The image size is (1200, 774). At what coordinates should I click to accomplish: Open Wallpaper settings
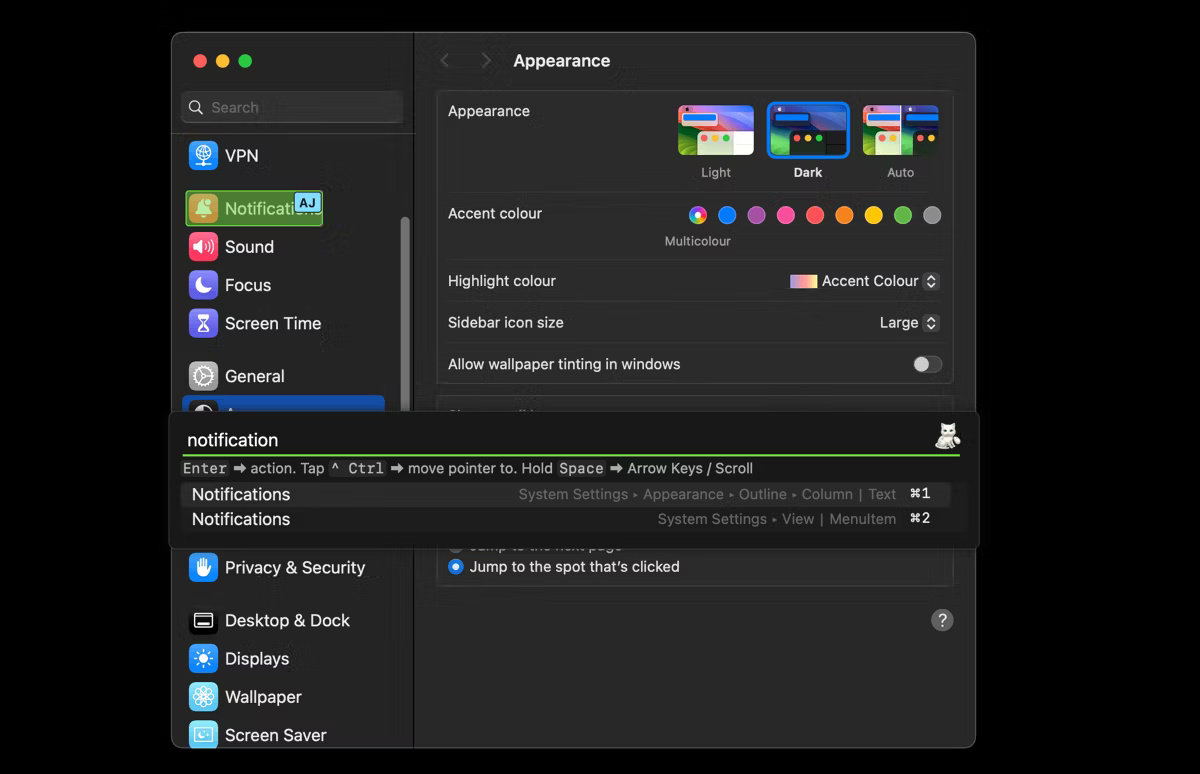[262, 696]
